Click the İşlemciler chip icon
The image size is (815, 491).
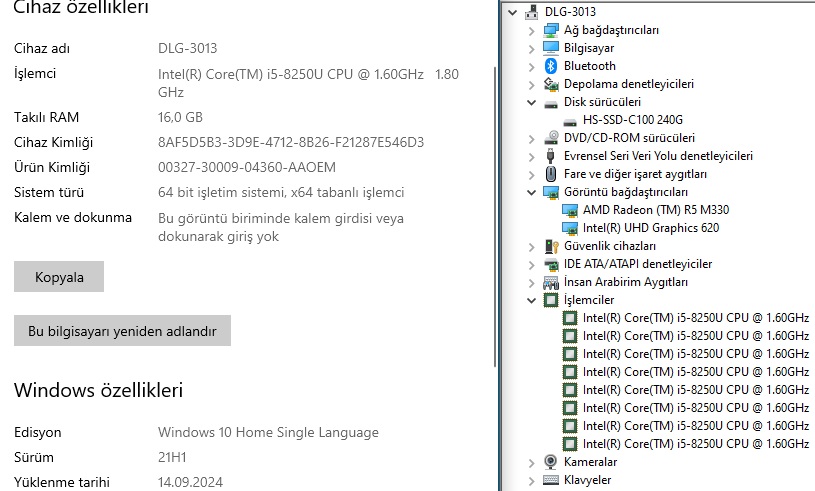click(x=551, y=300)
